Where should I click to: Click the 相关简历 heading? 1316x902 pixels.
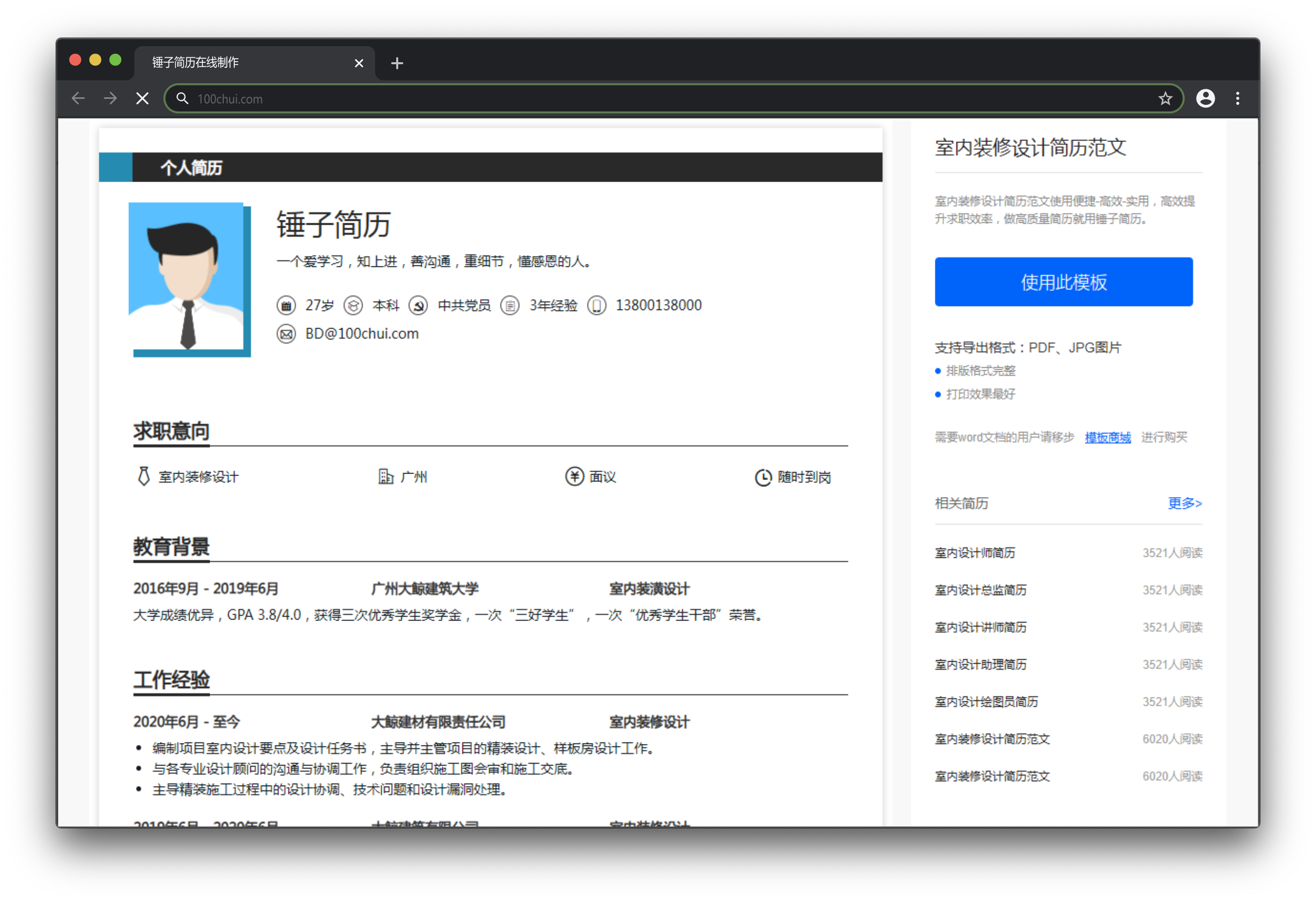point(961,503)
